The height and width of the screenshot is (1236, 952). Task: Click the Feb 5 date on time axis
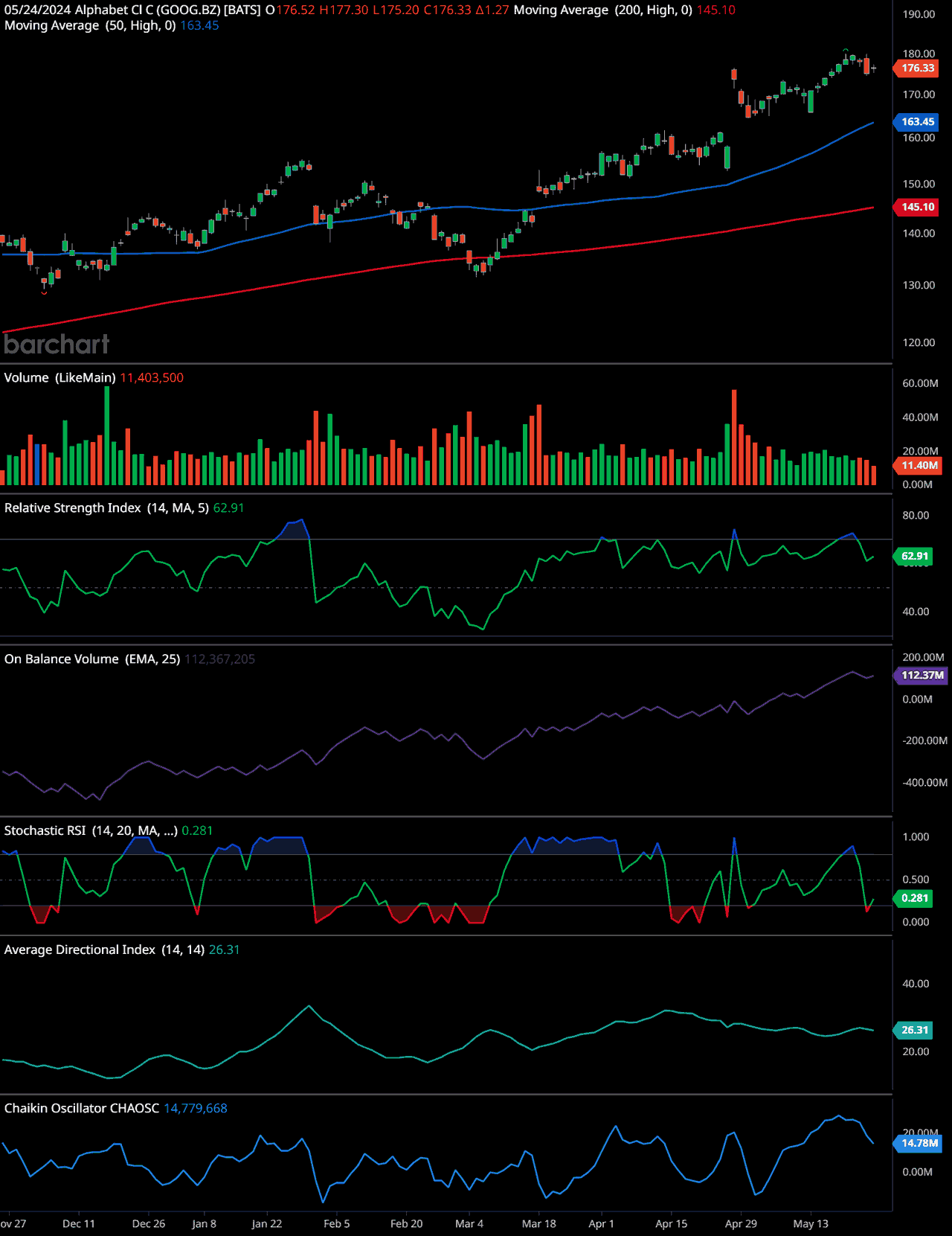tap(337, 1223)
